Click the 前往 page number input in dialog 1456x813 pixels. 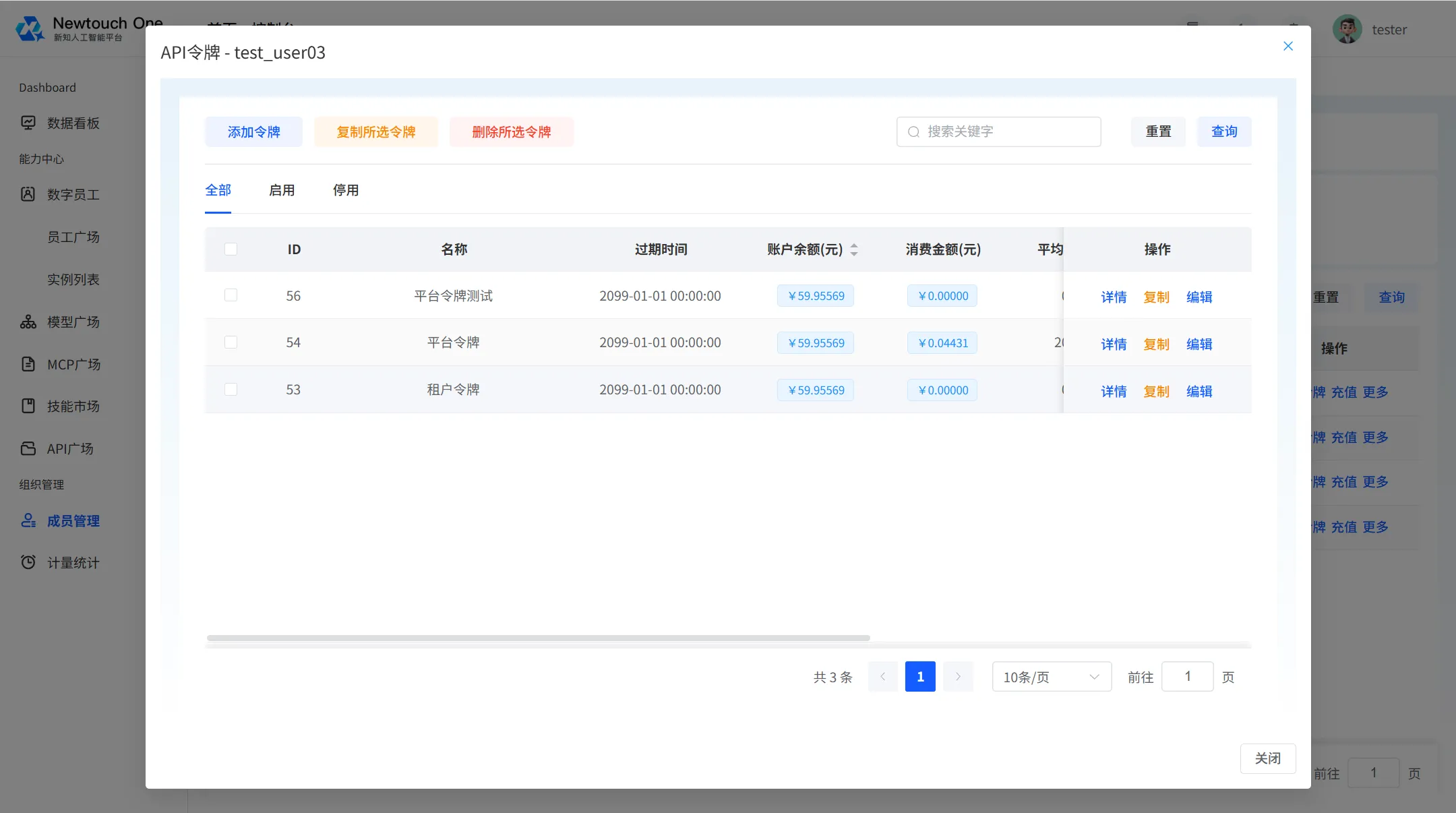1188,676
